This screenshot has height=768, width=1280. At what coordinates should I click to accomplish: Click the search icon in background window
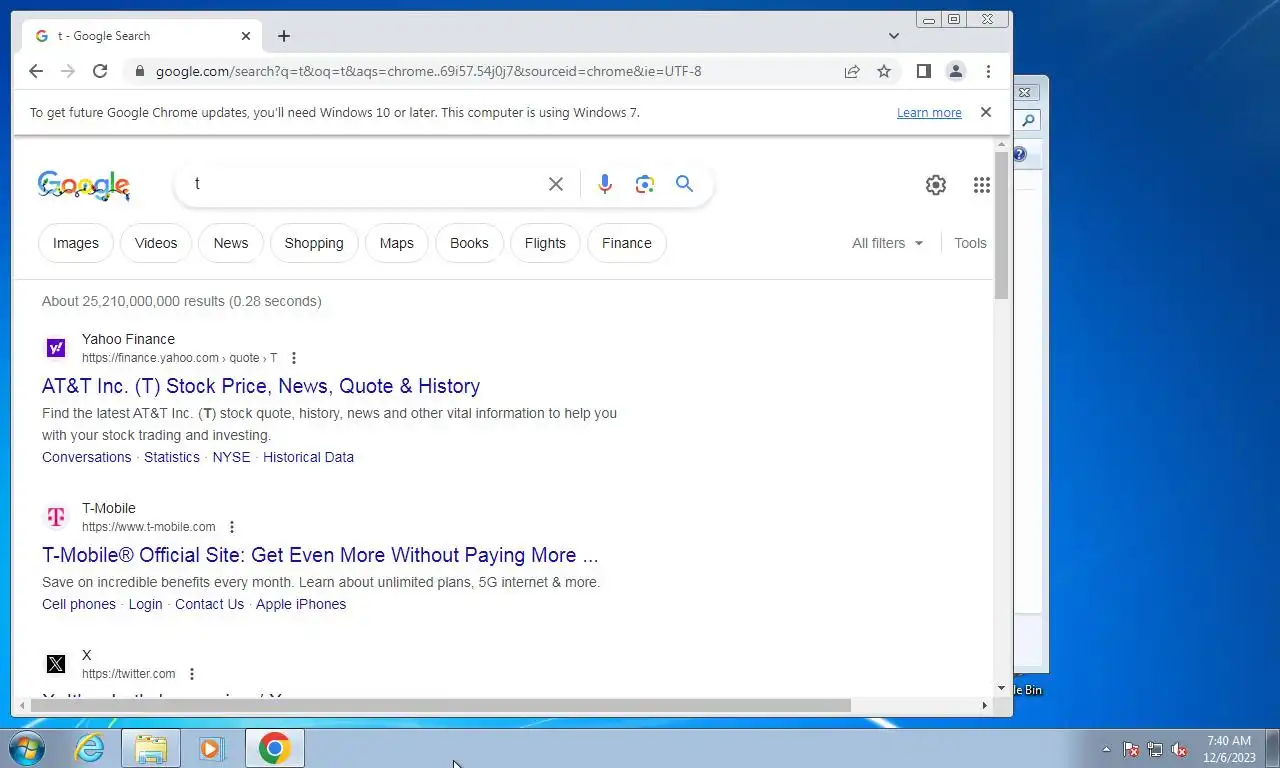point(1027,121)
